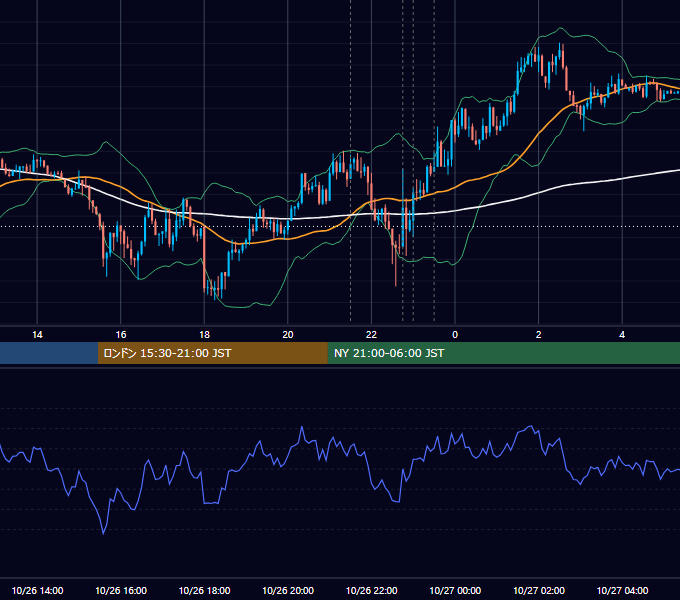This screenshot has width=680, height=600.
Task: Click the 10/27 04:00 date label
Action: (x=622, y=590)
